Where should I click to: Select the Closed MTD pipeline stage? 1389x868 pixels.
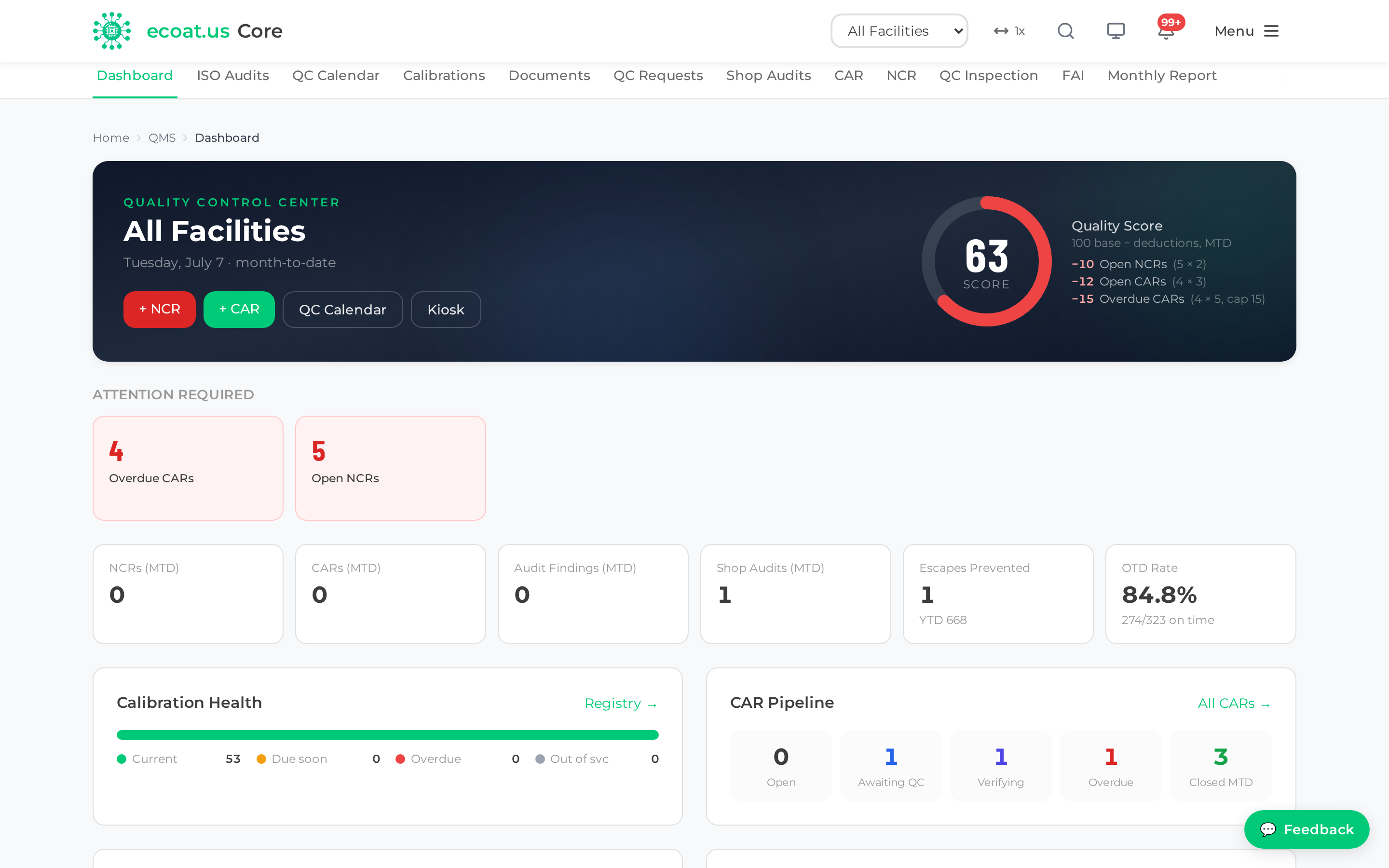point(1221,766)
